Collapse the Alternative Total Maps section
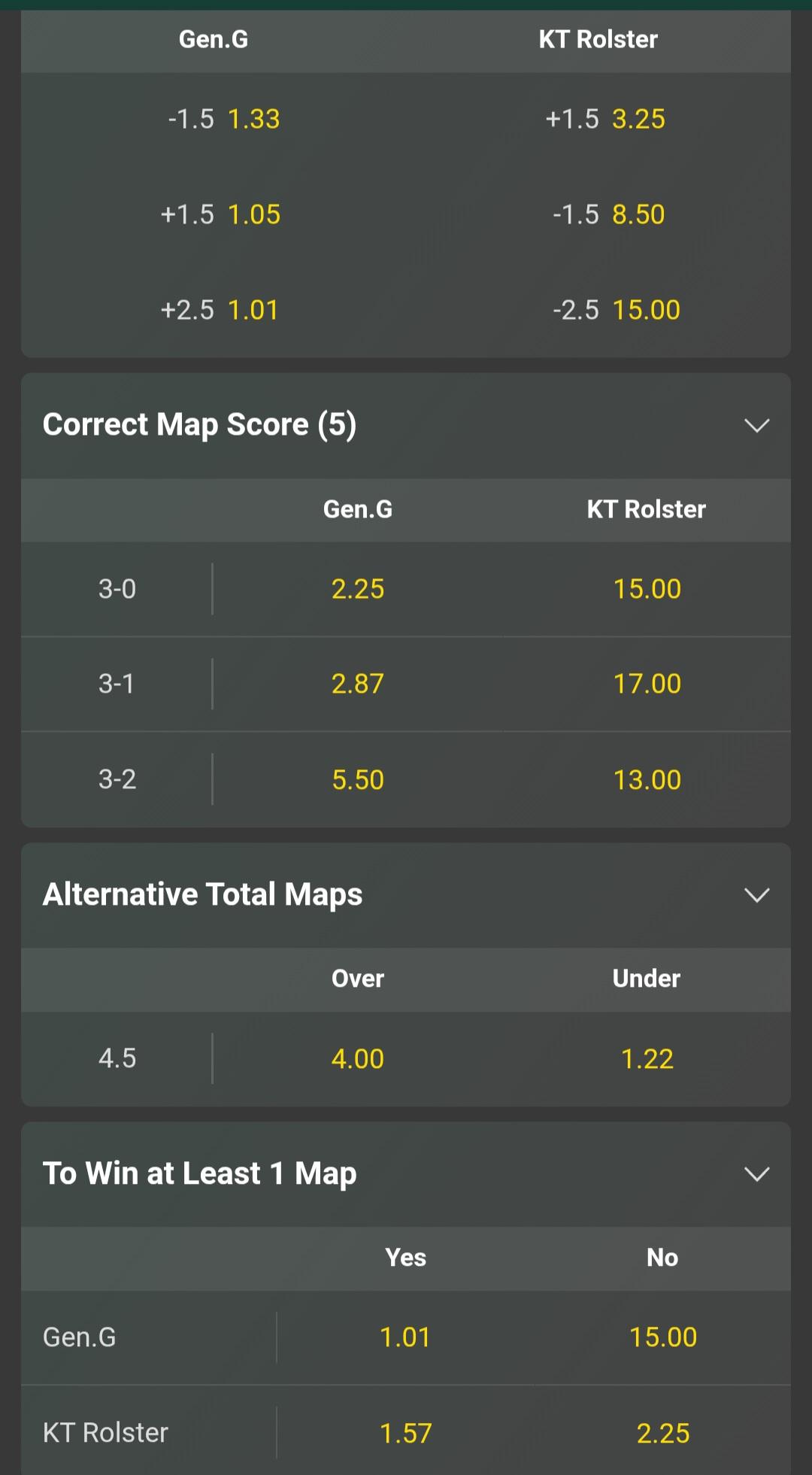The width and height of the screenshot is (812, 1475). [x=756, y=895]
